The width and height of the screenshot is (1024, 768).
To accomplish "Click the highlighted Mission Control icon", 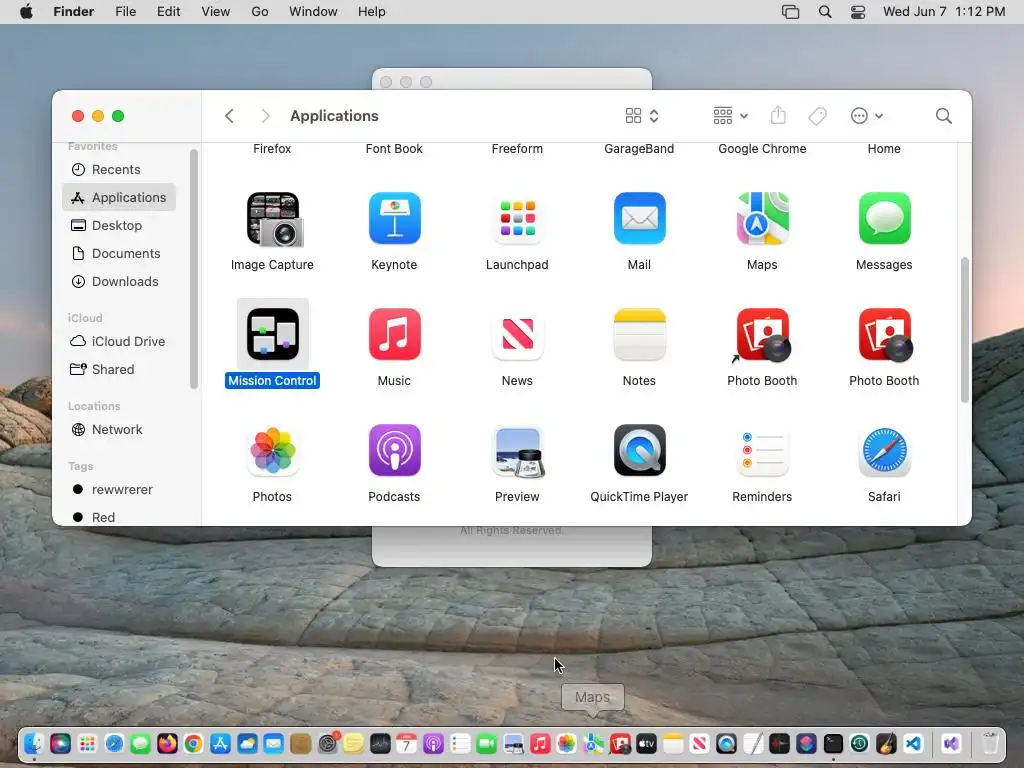I will tap(273, 334).
